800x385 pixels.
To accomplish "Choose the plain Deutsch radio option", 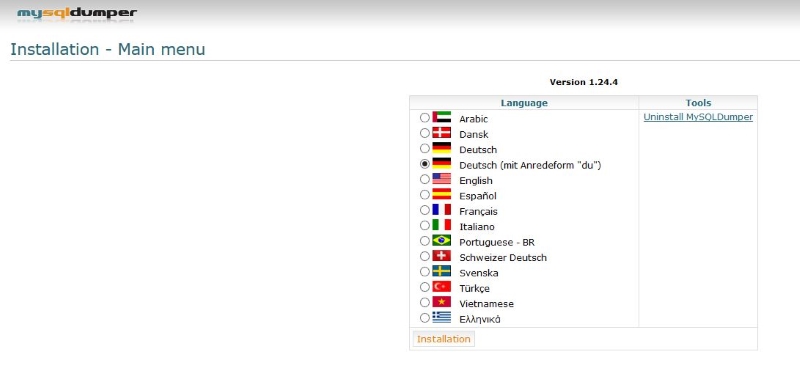I will pyautogui.click(x=424, y=148).
